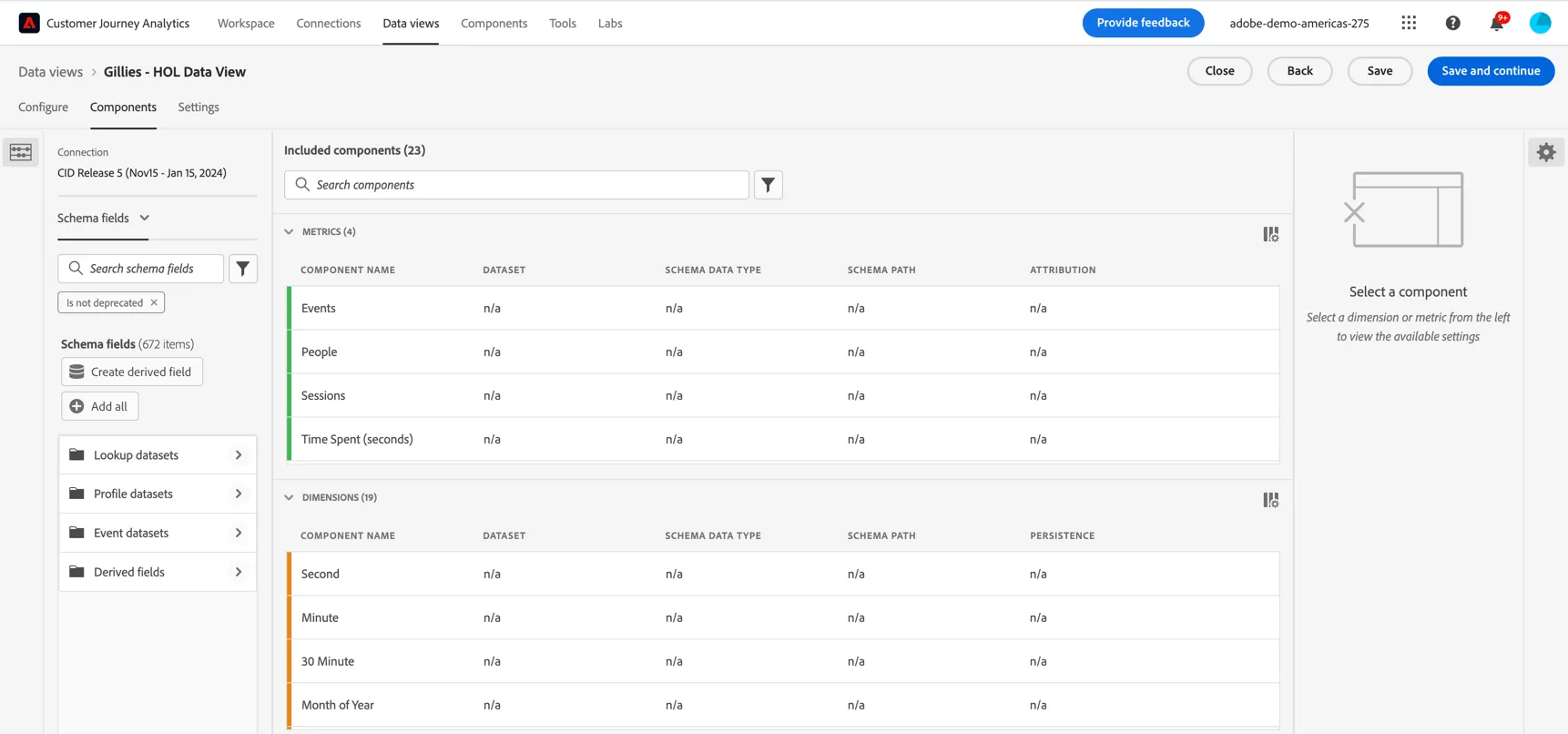Click the Adobe logo icon
This screenshot has width=1568, height=734.
pyautogui.click(x=29, y=23)
